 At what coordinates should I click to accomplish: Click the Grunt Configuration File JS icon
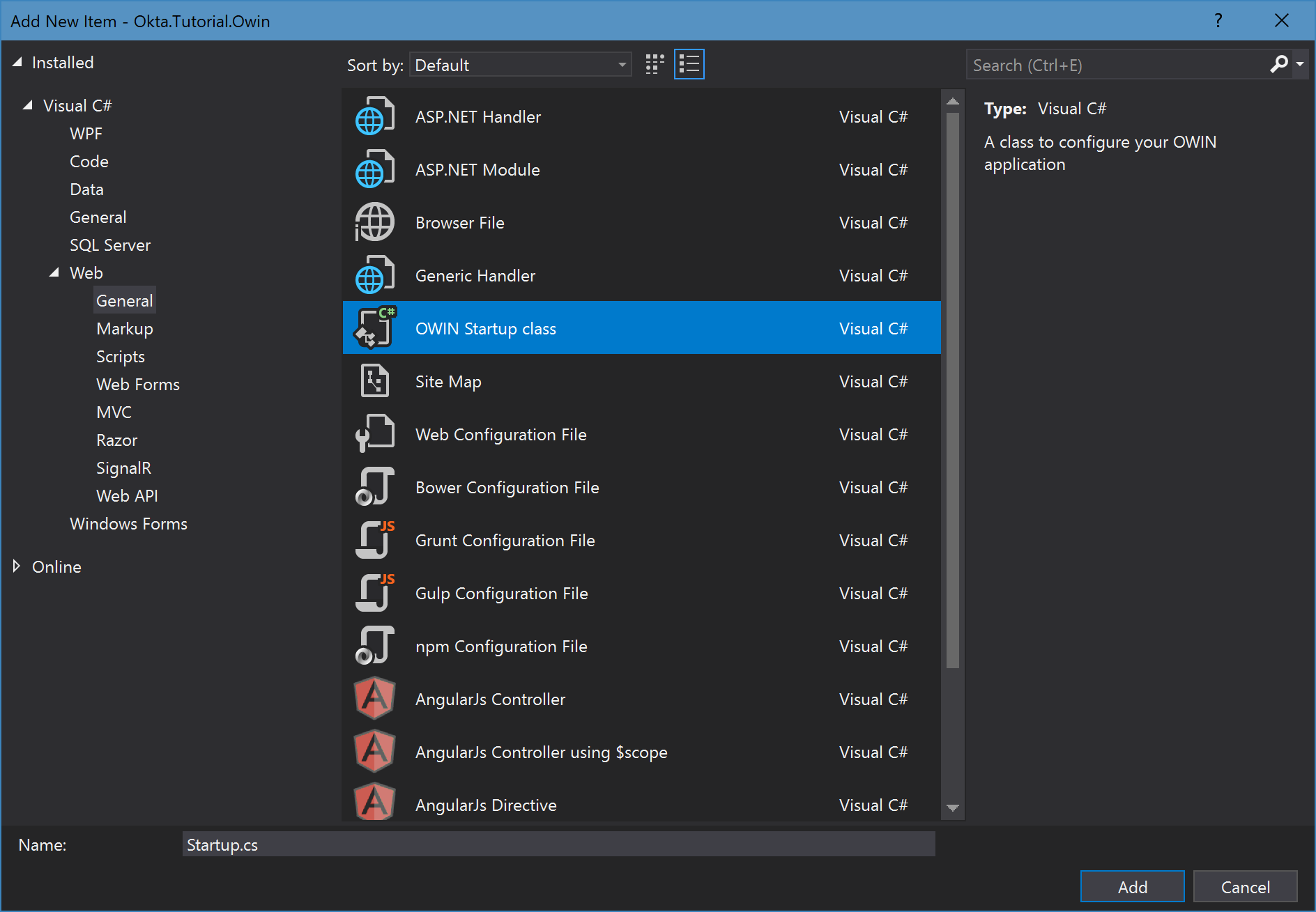[374, 541]
